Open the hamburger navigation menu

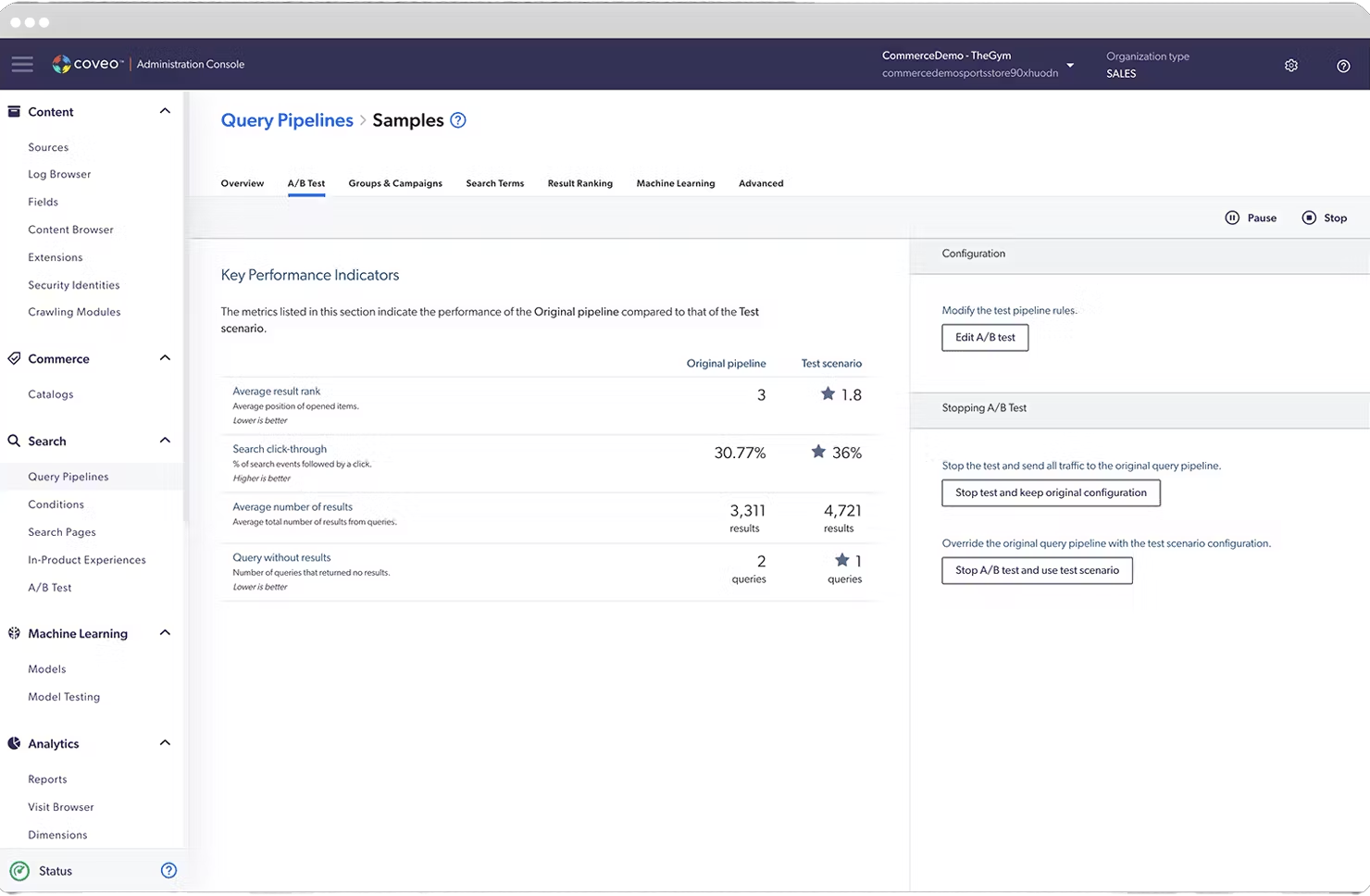coord(22,64)
